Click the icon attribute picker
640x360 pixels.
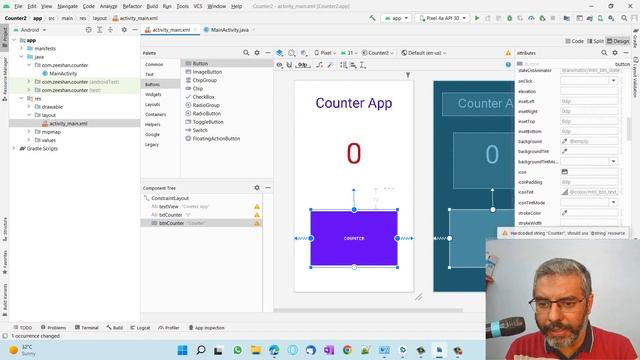(x=565, y=172)
